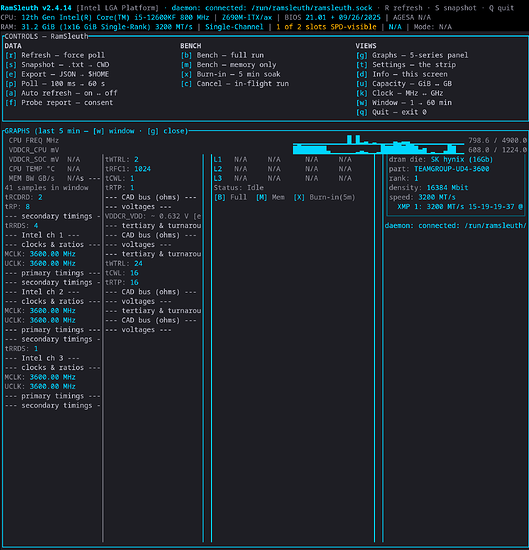Launch [x] Burn-in 5 min soak
The width and height of the screenshot is (529, 550).
click(x=231, y=74)
